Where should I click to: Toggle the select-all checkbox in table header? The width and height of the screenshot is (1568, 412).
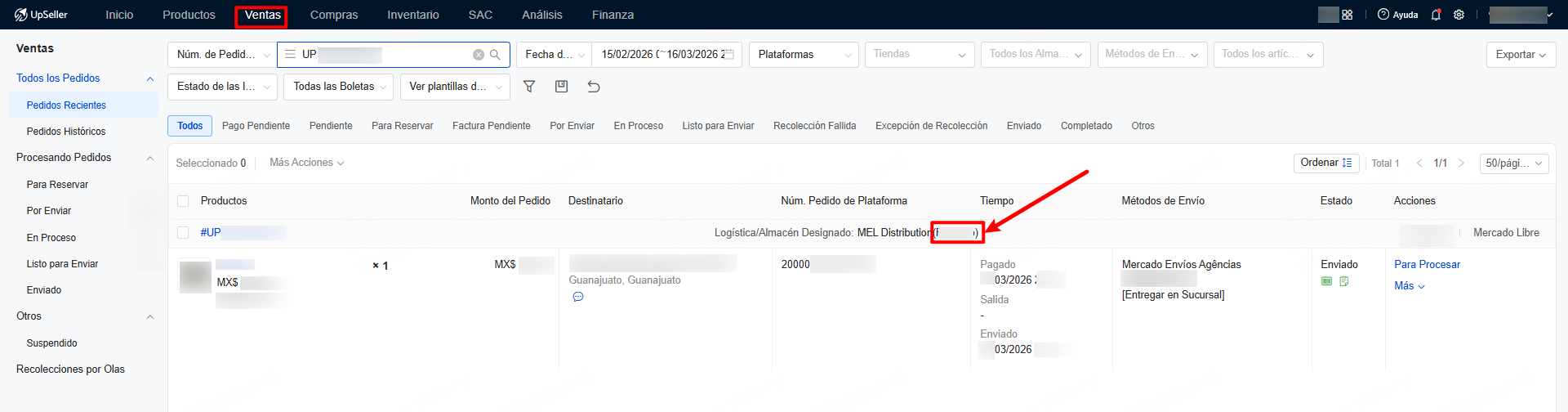pyautogui.click(x=183, y=201)
